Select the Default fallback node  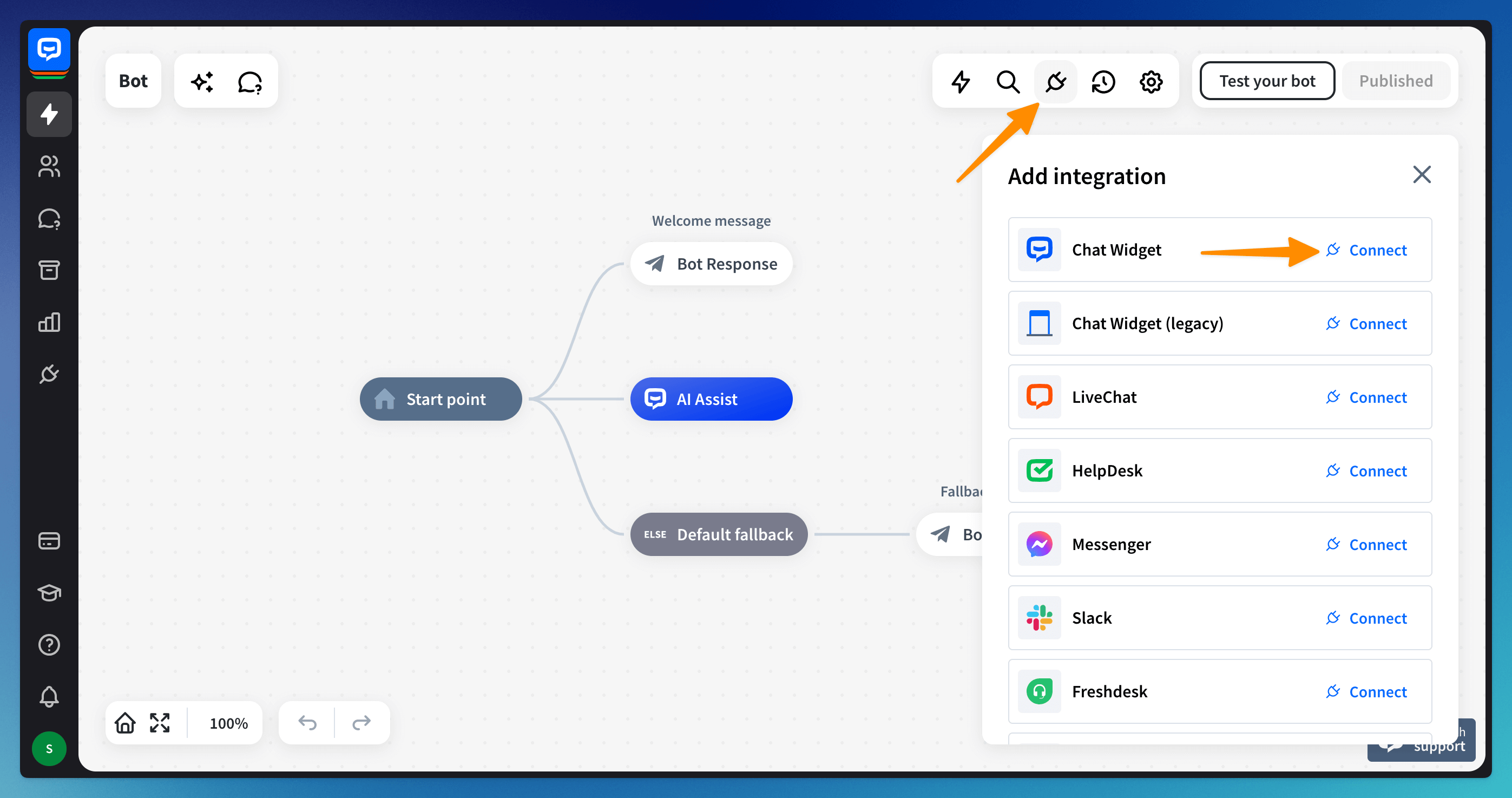click(x=719, y=534)
